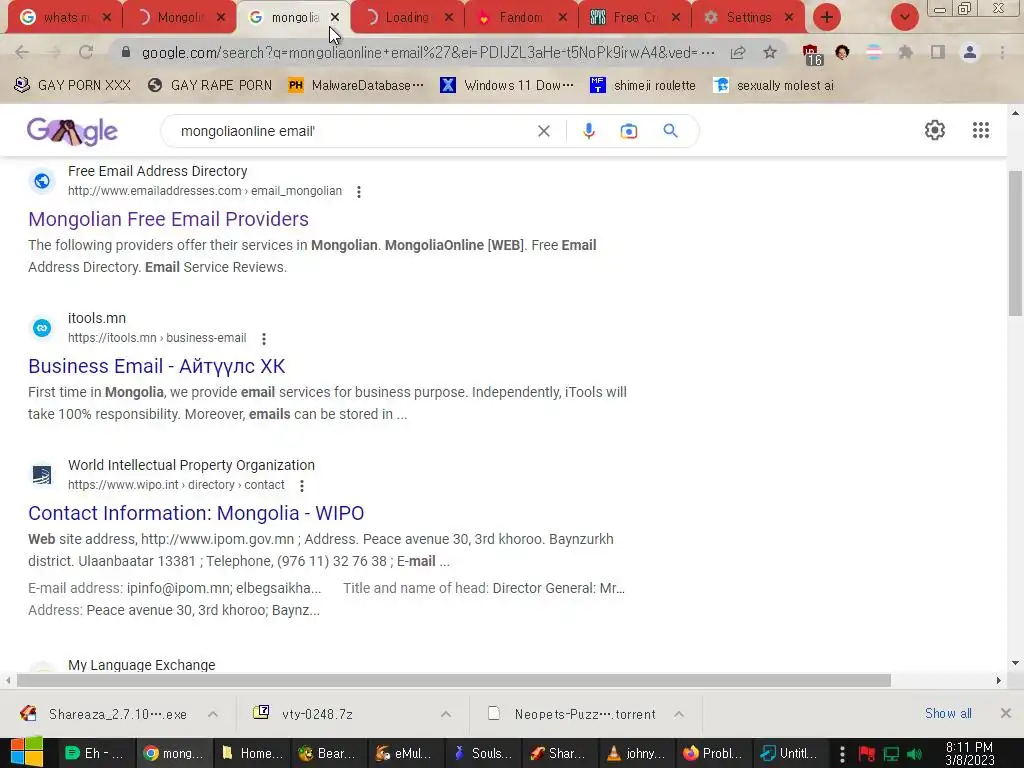Image resolution: width=1024 pixels, height=768 pixels.
Task: Open more options for emailaddresses.com result
Action: [x=359, y=191]
